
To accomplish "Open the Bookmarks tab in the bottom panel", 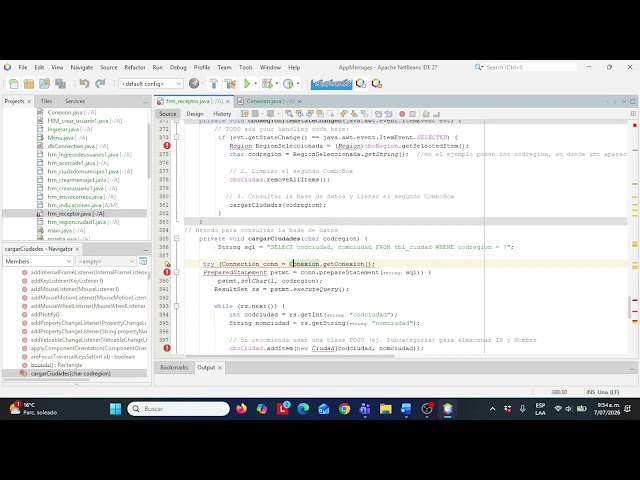I will [174, 367].
